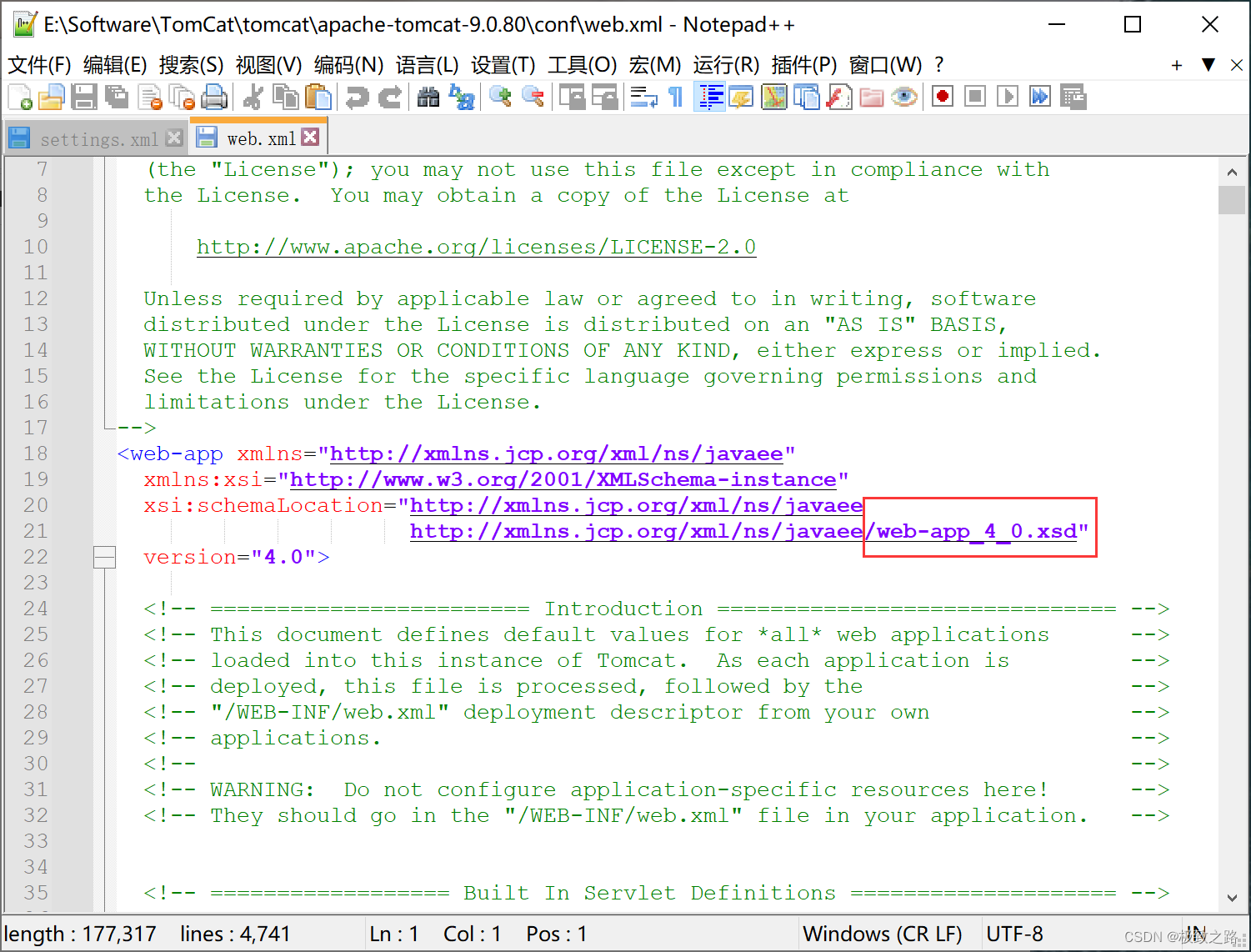Create a new file with New icon

(20, 98)
